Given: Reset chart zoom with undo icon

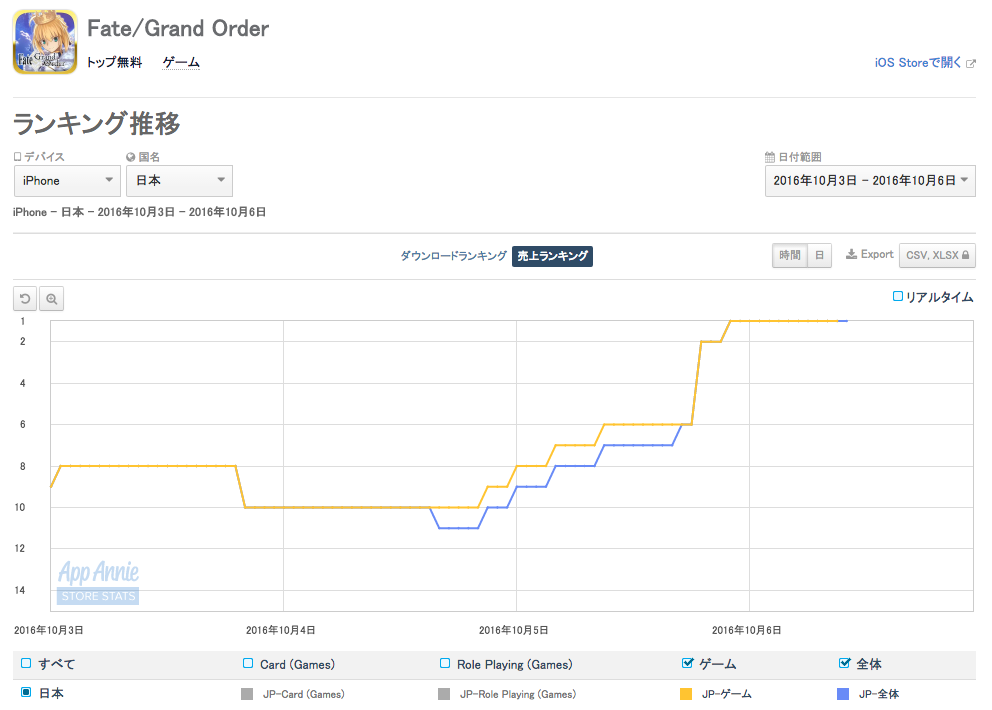Looking at the screenshot, I should pyautogui.click(x=25, y=299).
